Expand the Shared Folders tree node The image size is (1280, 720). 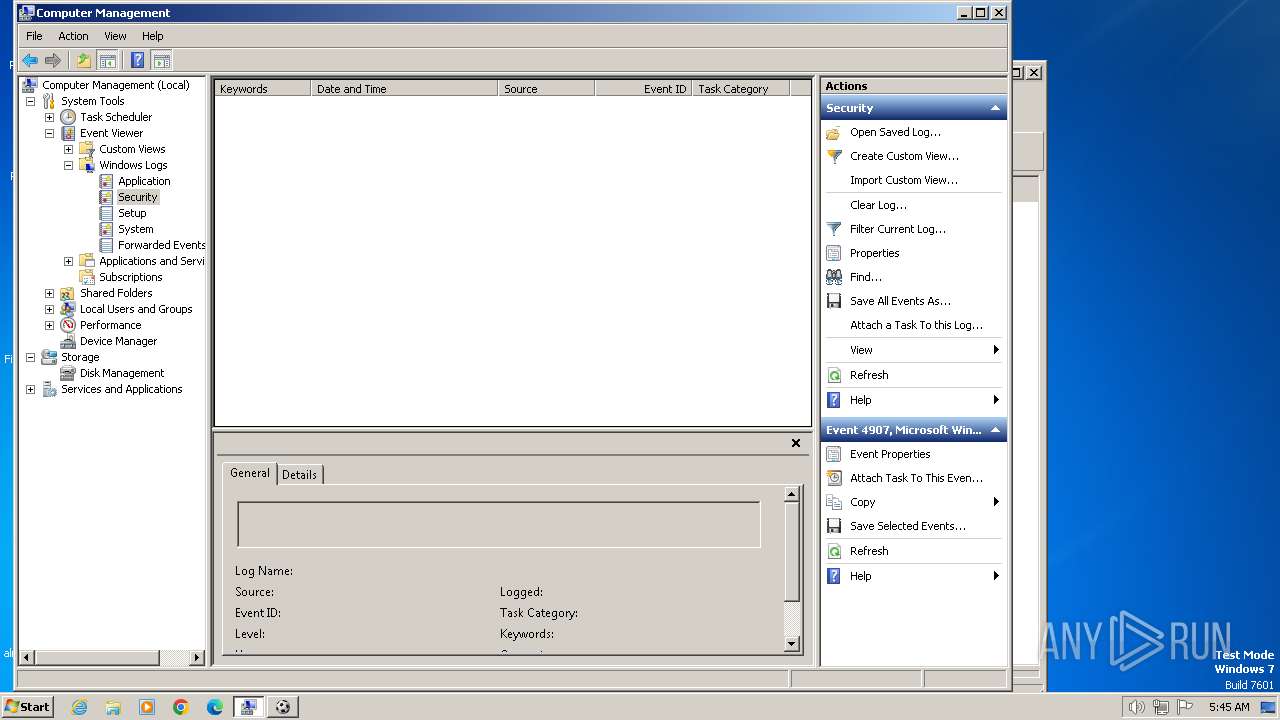pyautogui.click(x=49, y=293)
